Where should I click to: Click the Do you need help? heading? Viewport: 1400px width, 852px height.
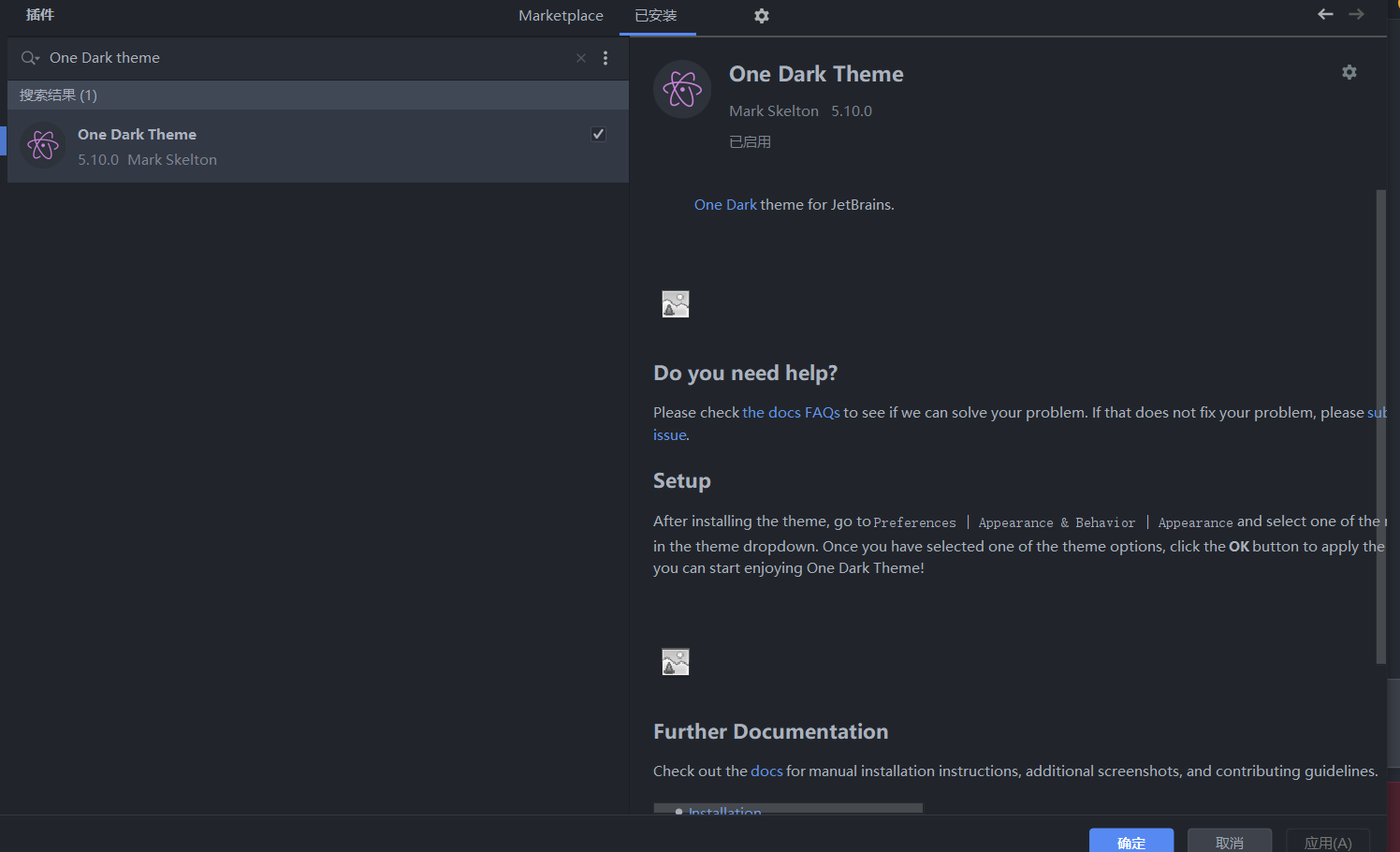(x=746, y=374)
